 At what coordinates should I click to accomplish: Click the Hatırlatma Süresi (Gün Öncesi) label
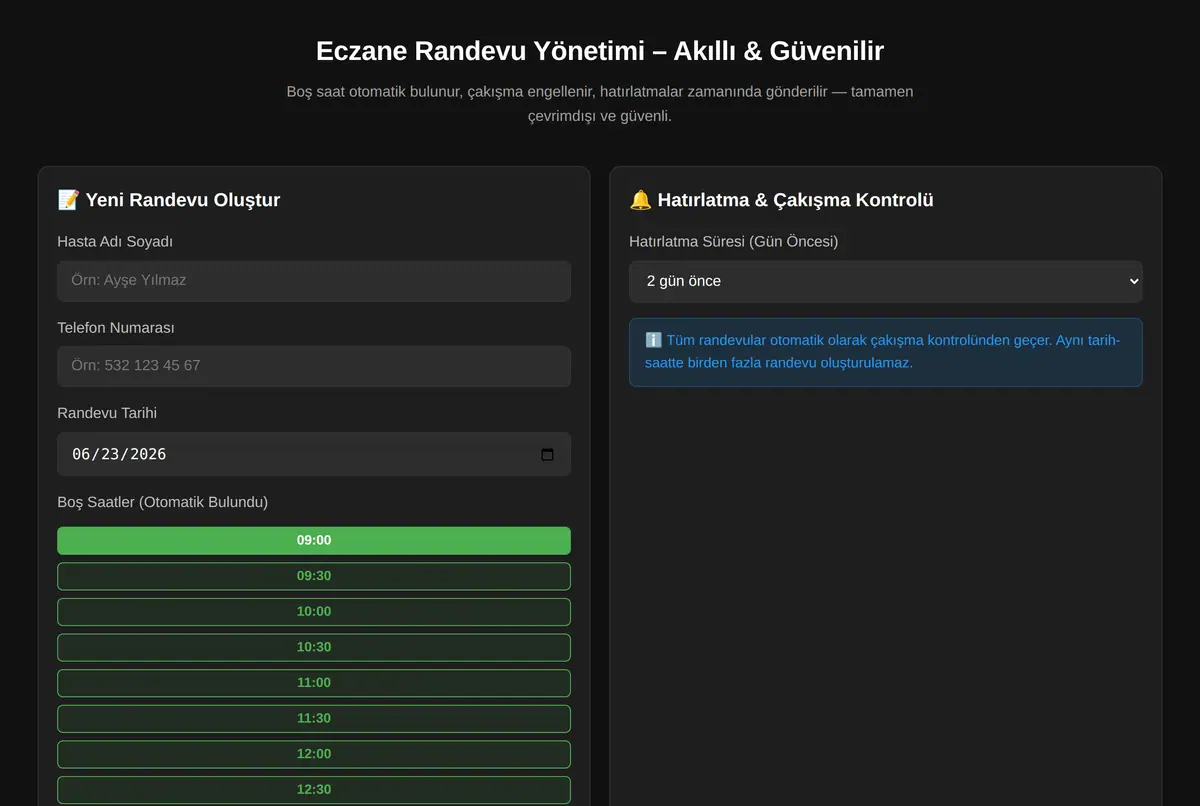733,241
